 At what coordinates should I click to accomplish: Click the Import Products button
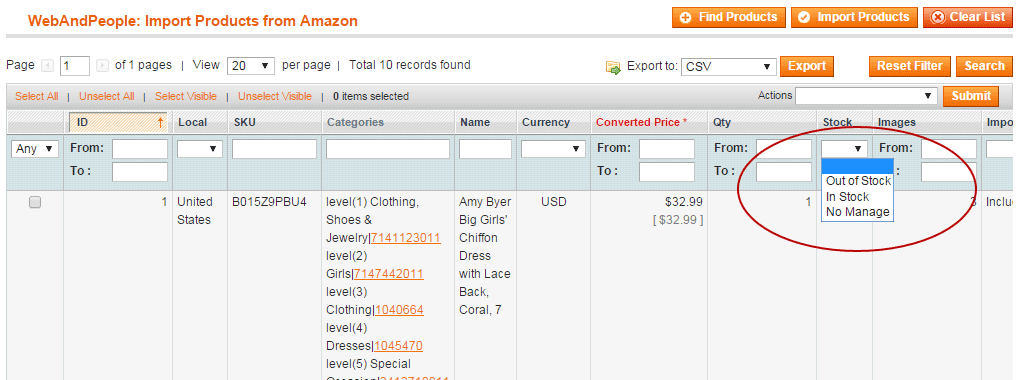[854, 17]
